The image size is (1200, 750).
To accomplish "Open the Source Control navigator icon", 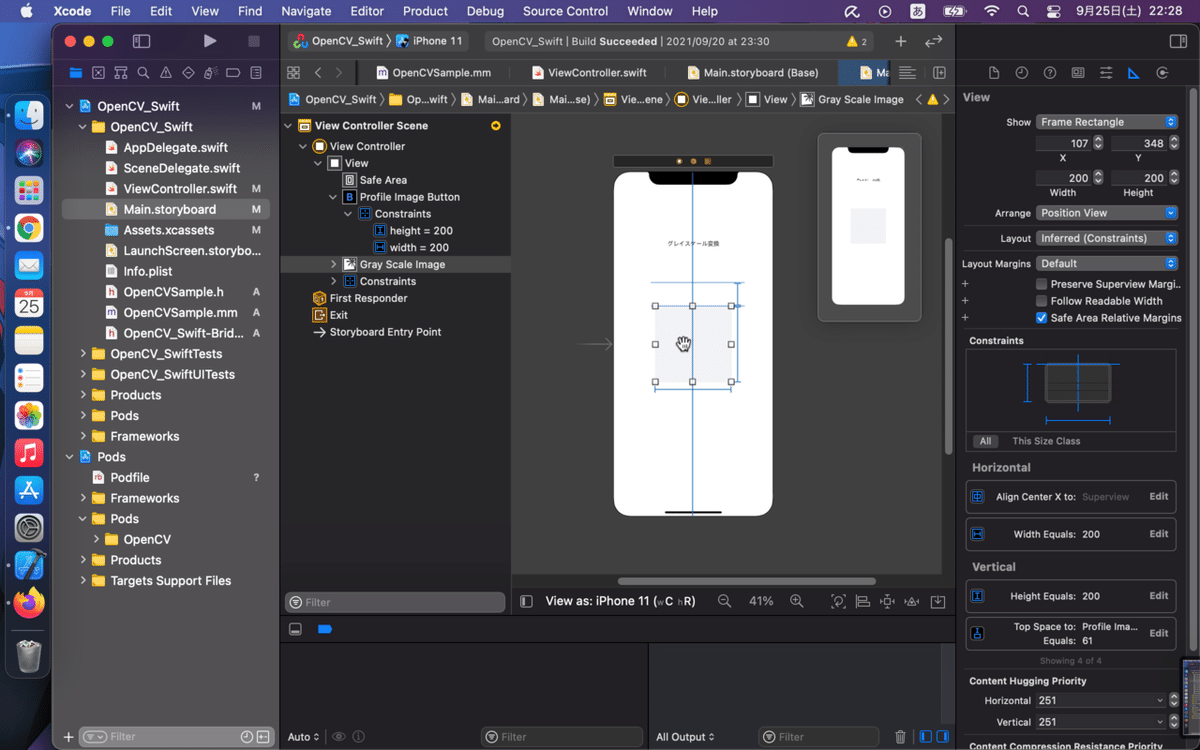I will pos(98,73).
